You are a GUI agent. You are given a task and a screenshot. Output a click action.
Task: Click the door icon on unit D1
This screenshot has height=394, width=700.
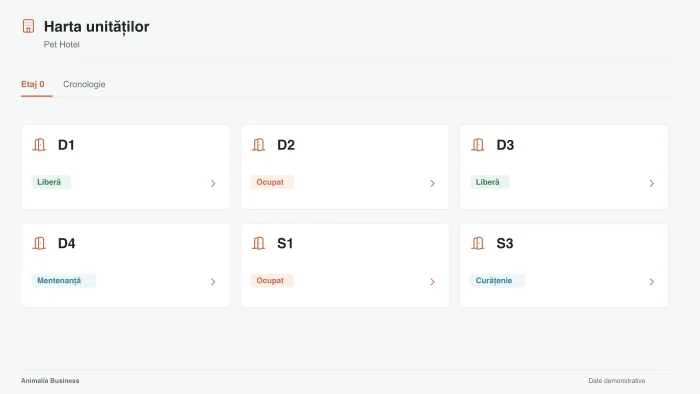click(x=39, y=145)
